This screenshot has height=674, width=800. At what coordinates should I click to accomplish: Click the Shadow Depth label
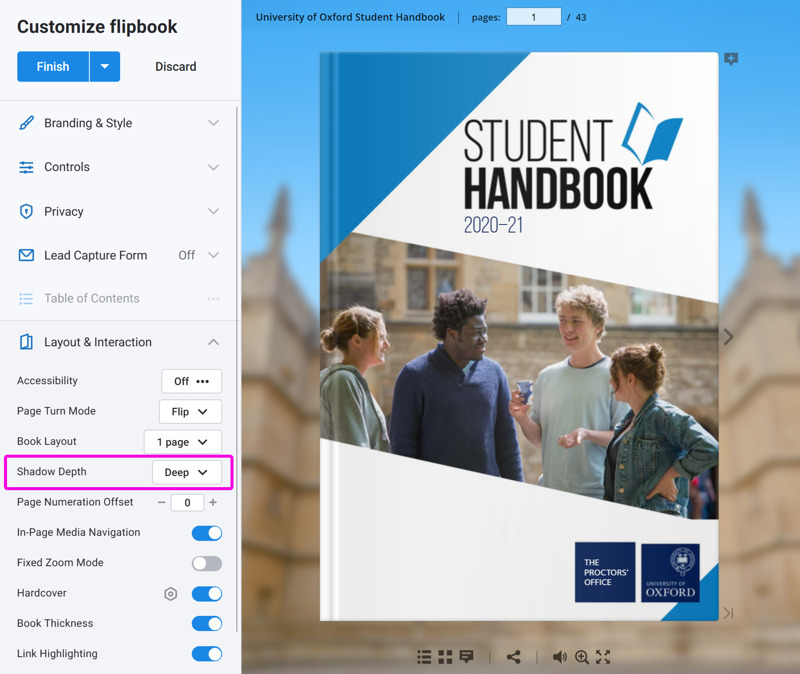[x=52, y=471]
